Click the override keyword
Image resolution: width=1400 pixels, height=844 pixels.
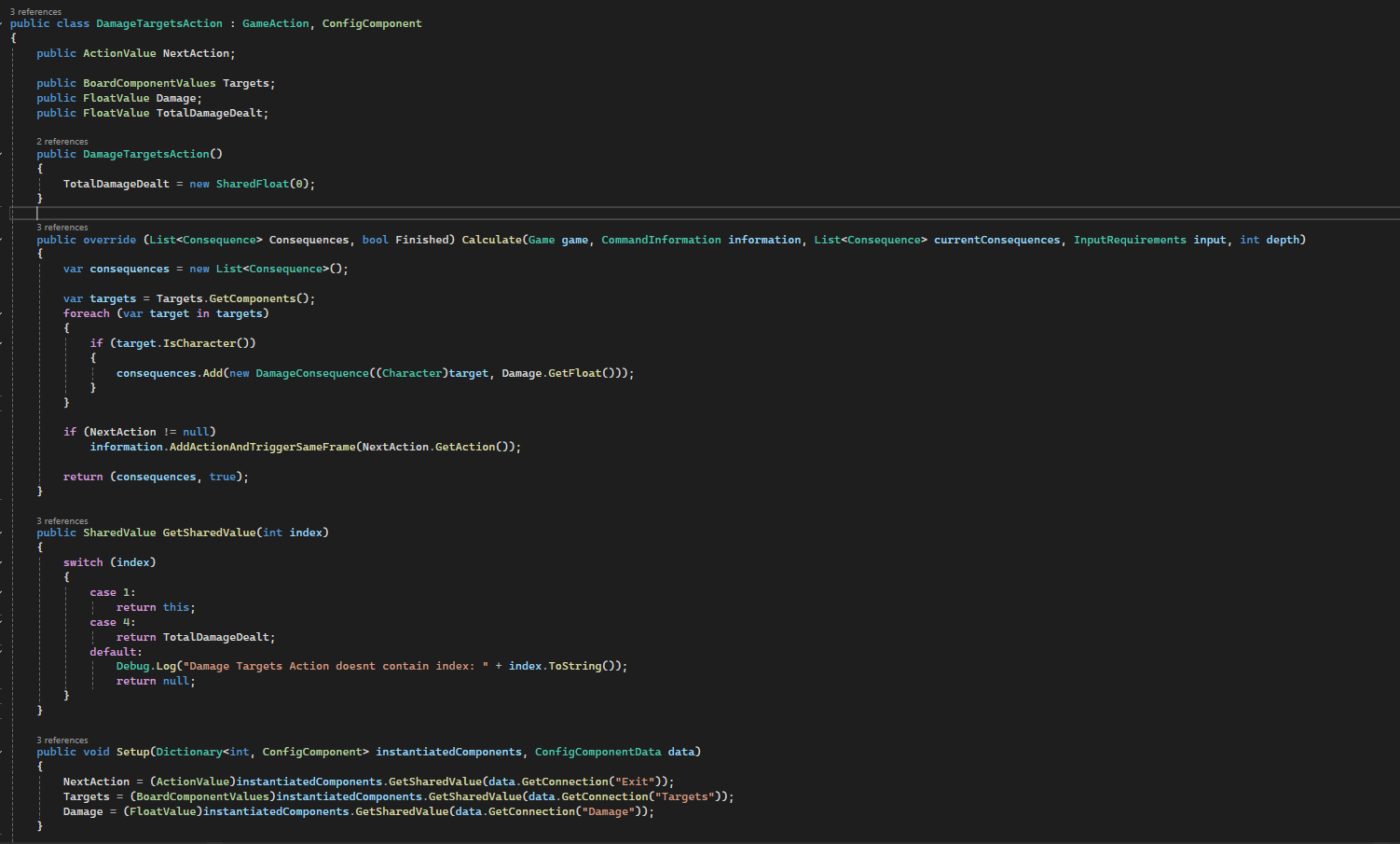coord(109,240)
